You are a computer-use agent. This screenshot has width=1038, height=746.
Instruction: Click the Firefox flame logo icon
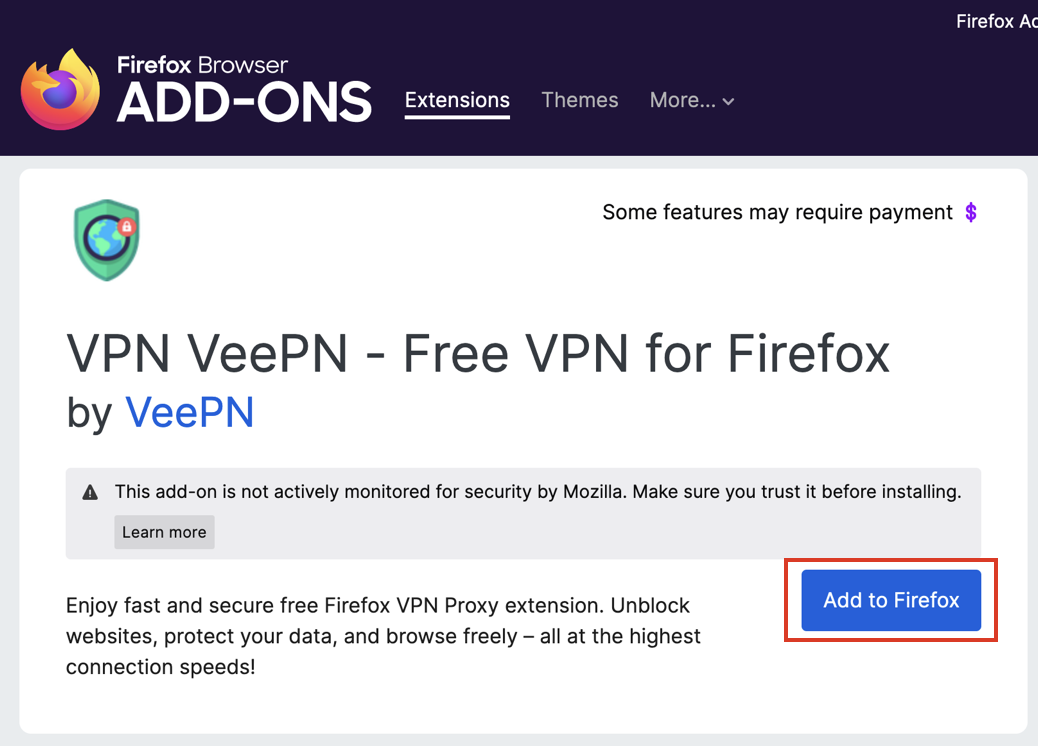pyautogui.click(x=60, y=89)
